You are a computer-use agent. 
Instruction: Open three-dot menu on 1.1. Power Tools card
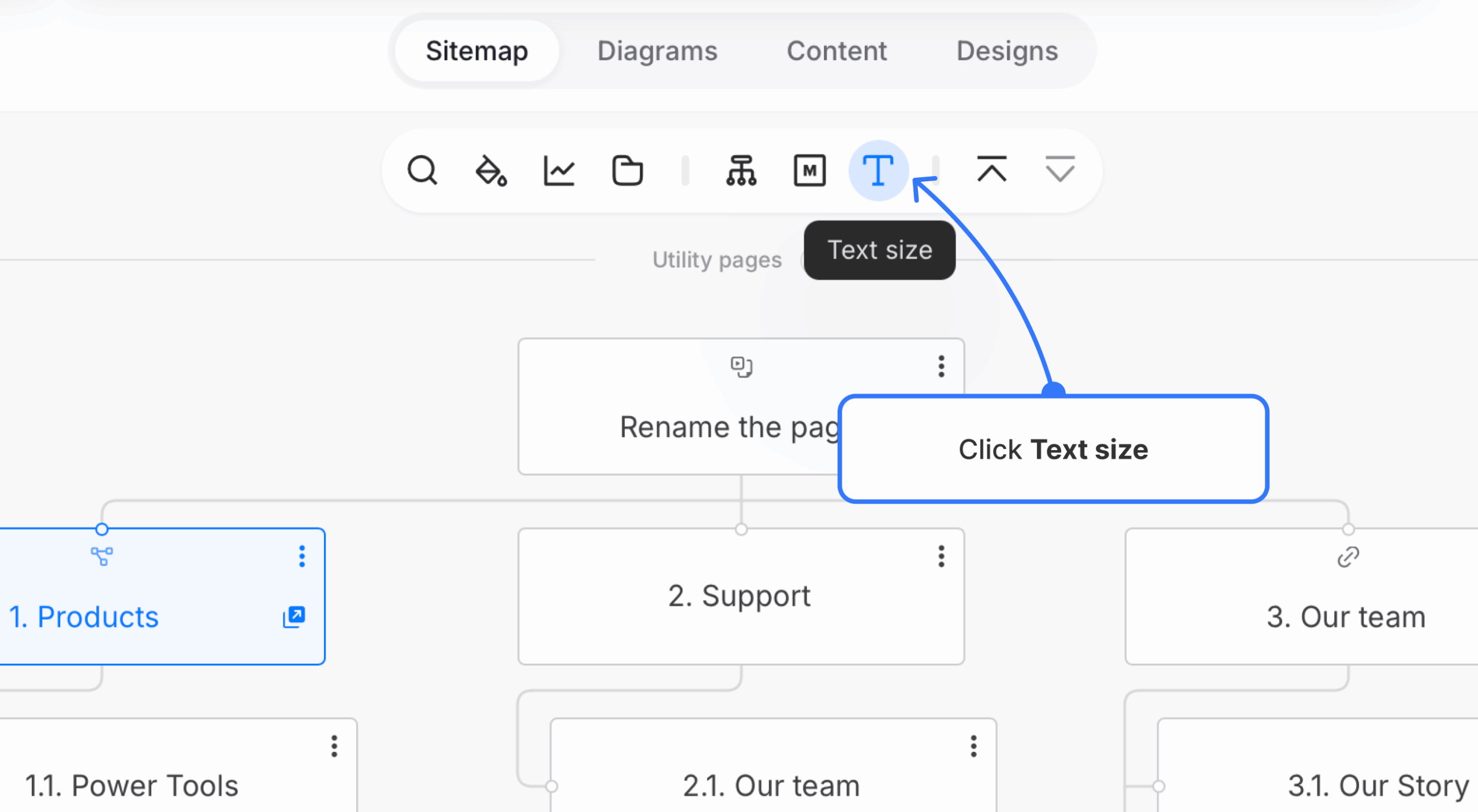pos(334,746)
